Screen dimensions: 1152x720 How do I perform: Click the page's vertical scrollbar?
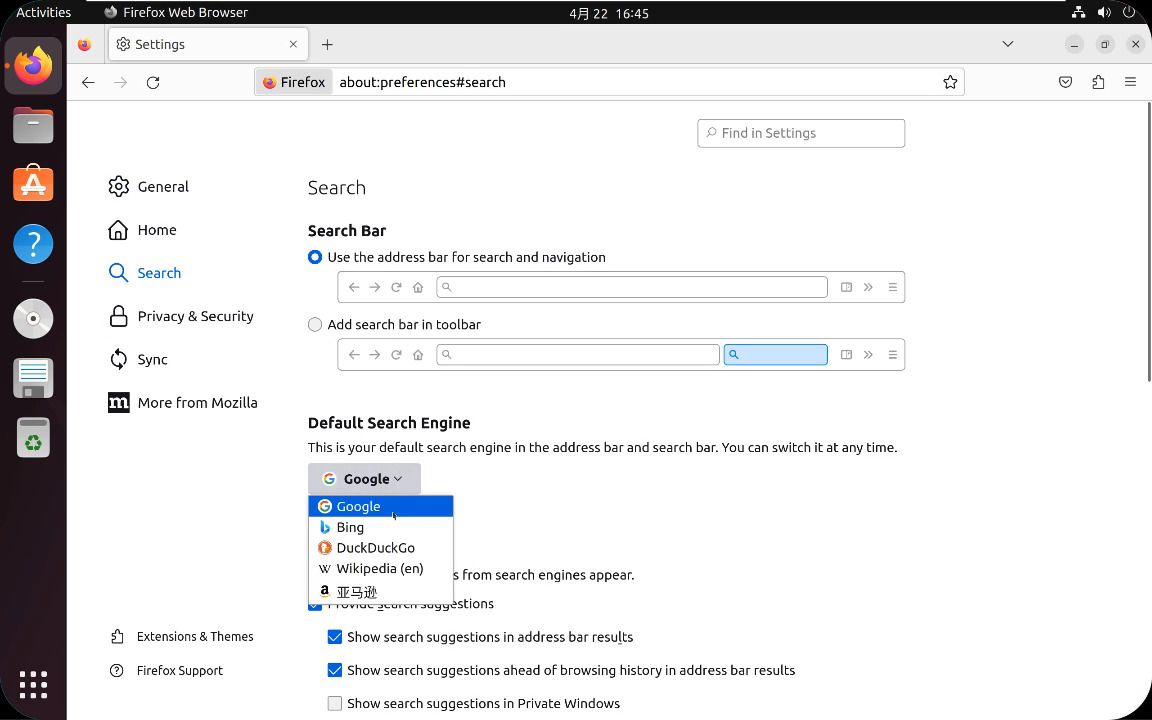pyautogui.click(x=1146, y=240)
